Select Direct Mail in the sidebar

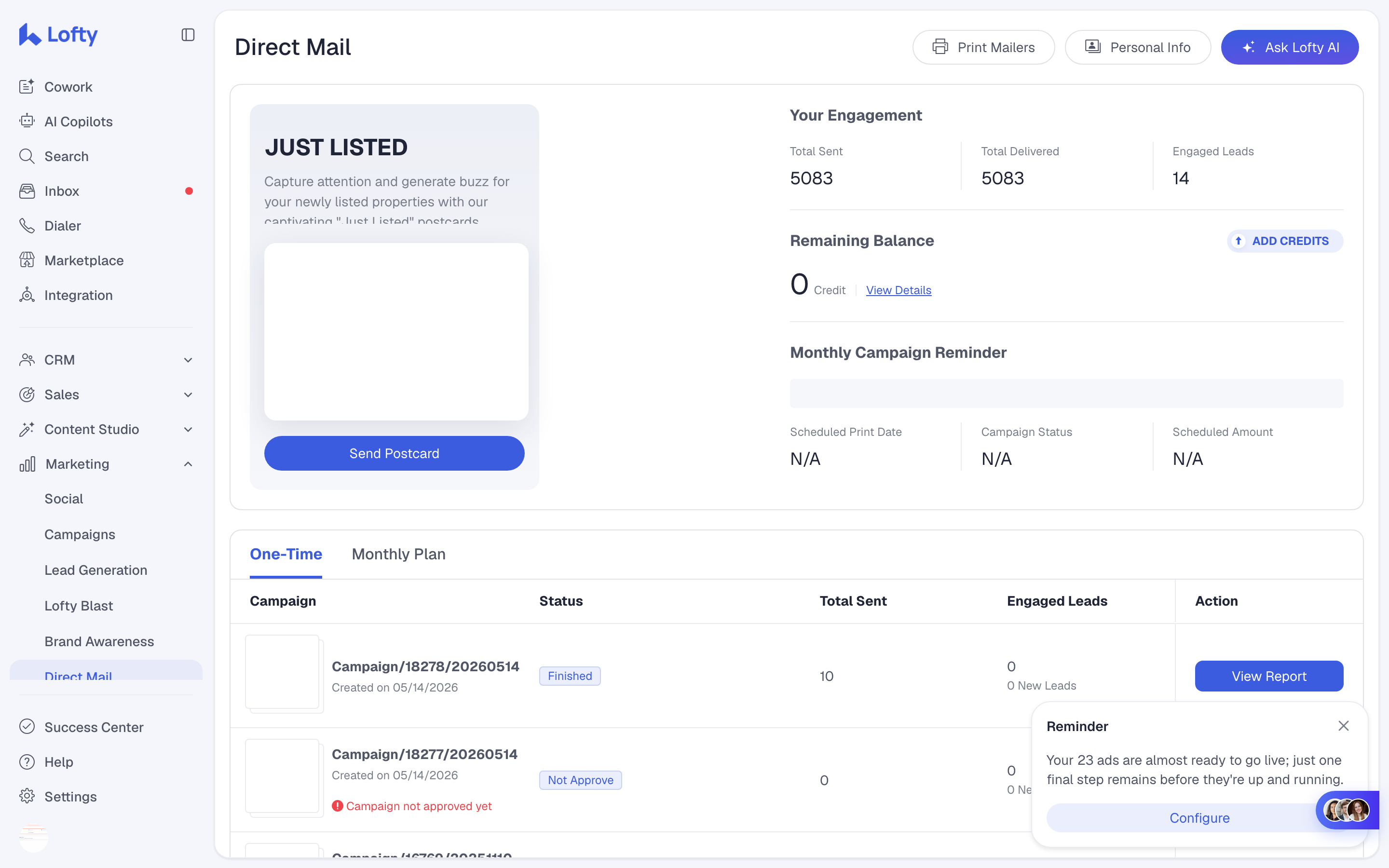(106, 670)
